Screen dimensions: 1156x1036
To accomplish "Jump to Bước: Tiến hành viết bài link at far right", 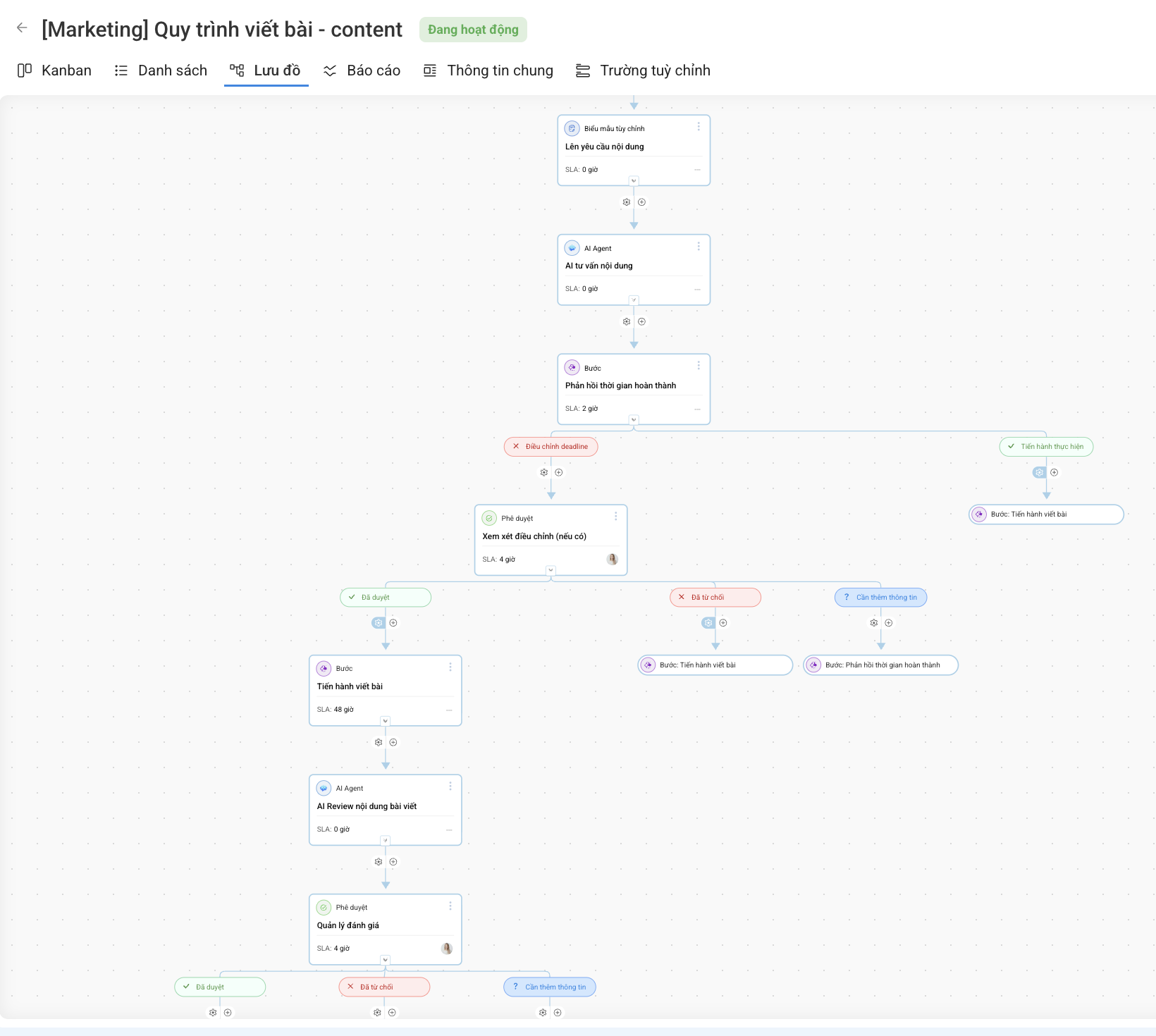I will point(1046,514).
